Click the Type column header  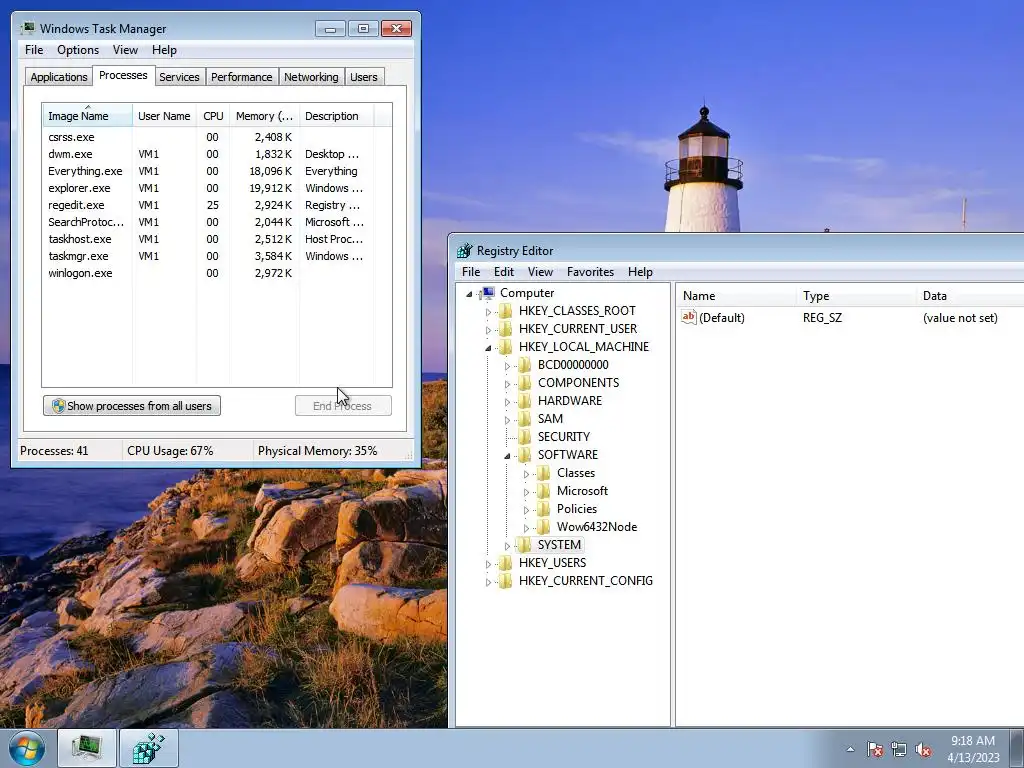tap(856, 296)
